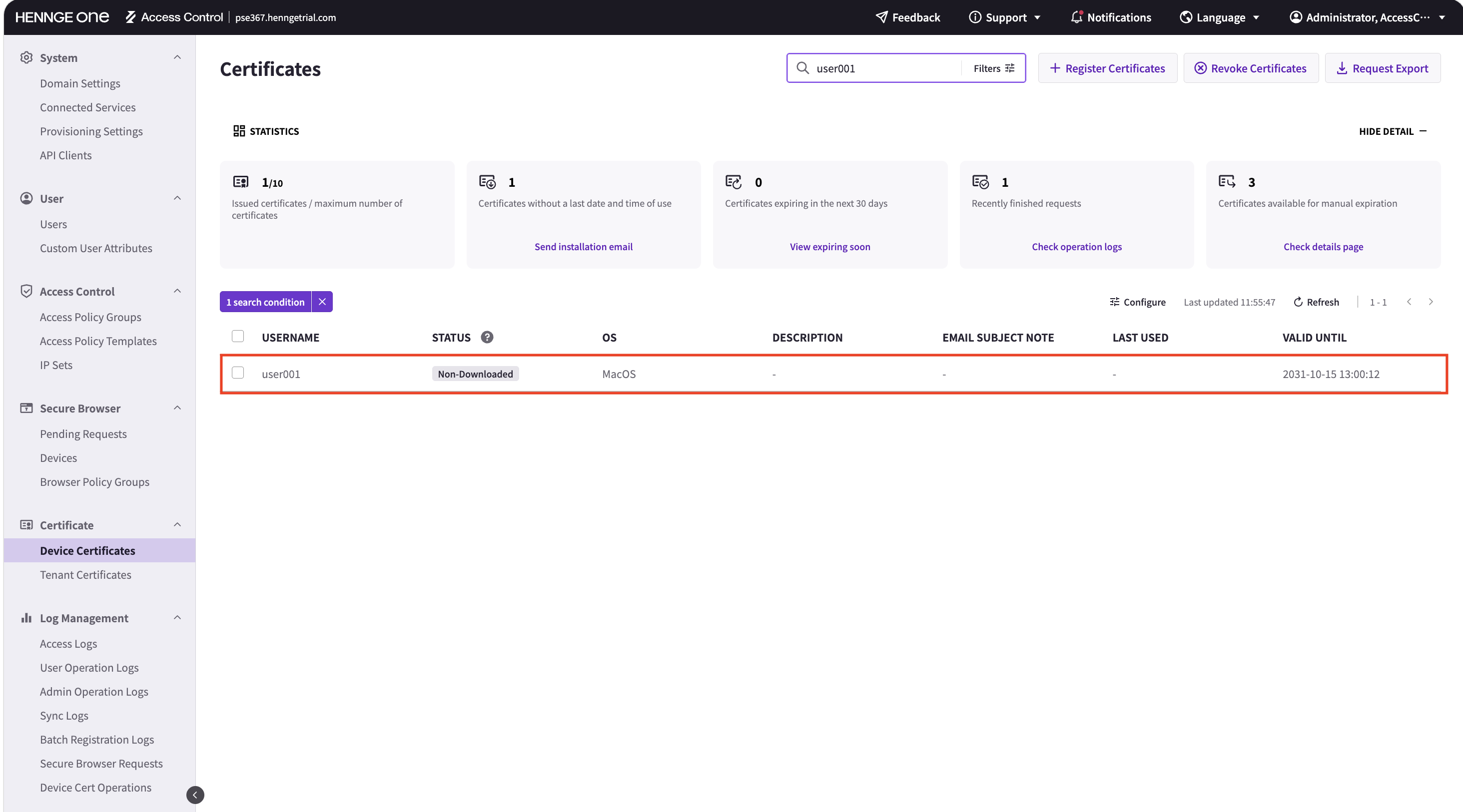
Task: Clear the search condition with X icon
Action: (322, 302)
